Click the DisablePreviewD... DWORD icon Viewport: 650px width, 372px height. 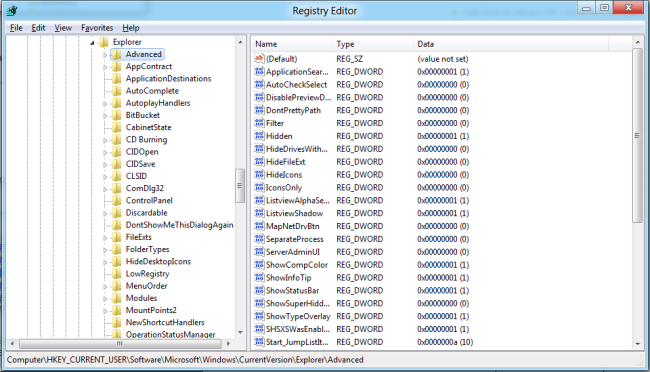[x=259, y=97]
